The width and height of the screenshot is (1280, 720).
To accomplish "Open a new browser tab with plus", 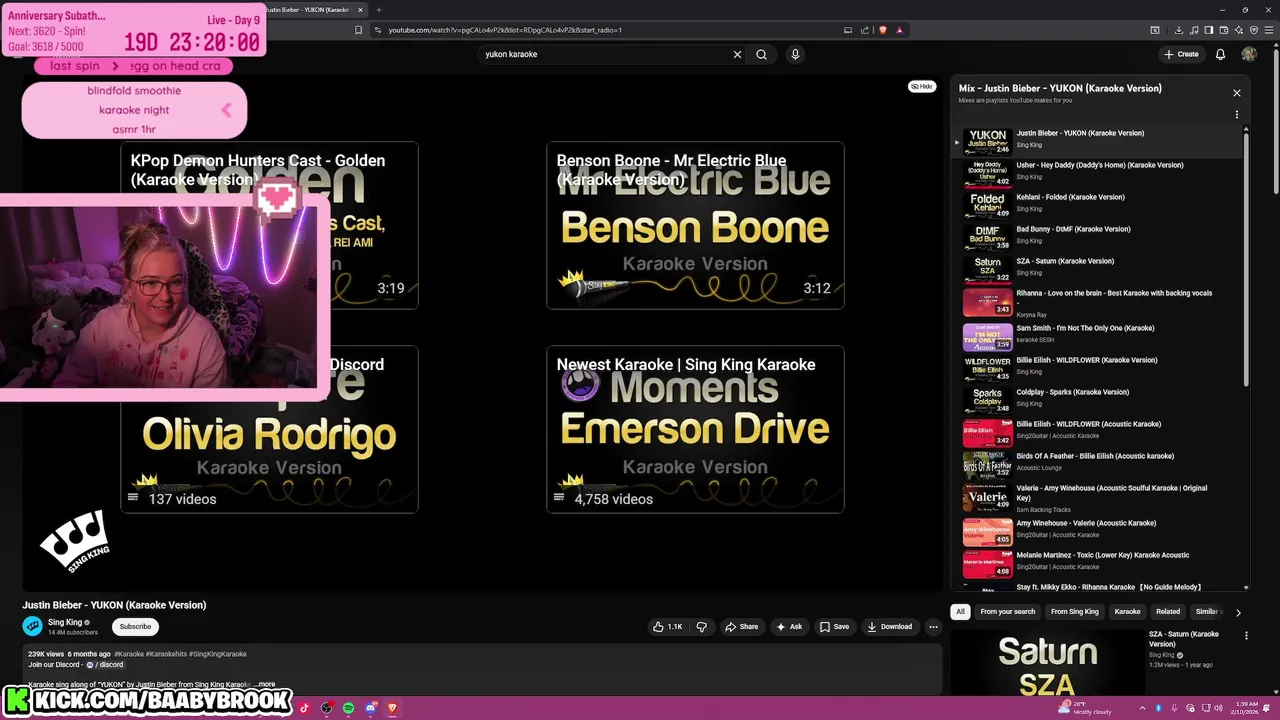I will 379,9.
